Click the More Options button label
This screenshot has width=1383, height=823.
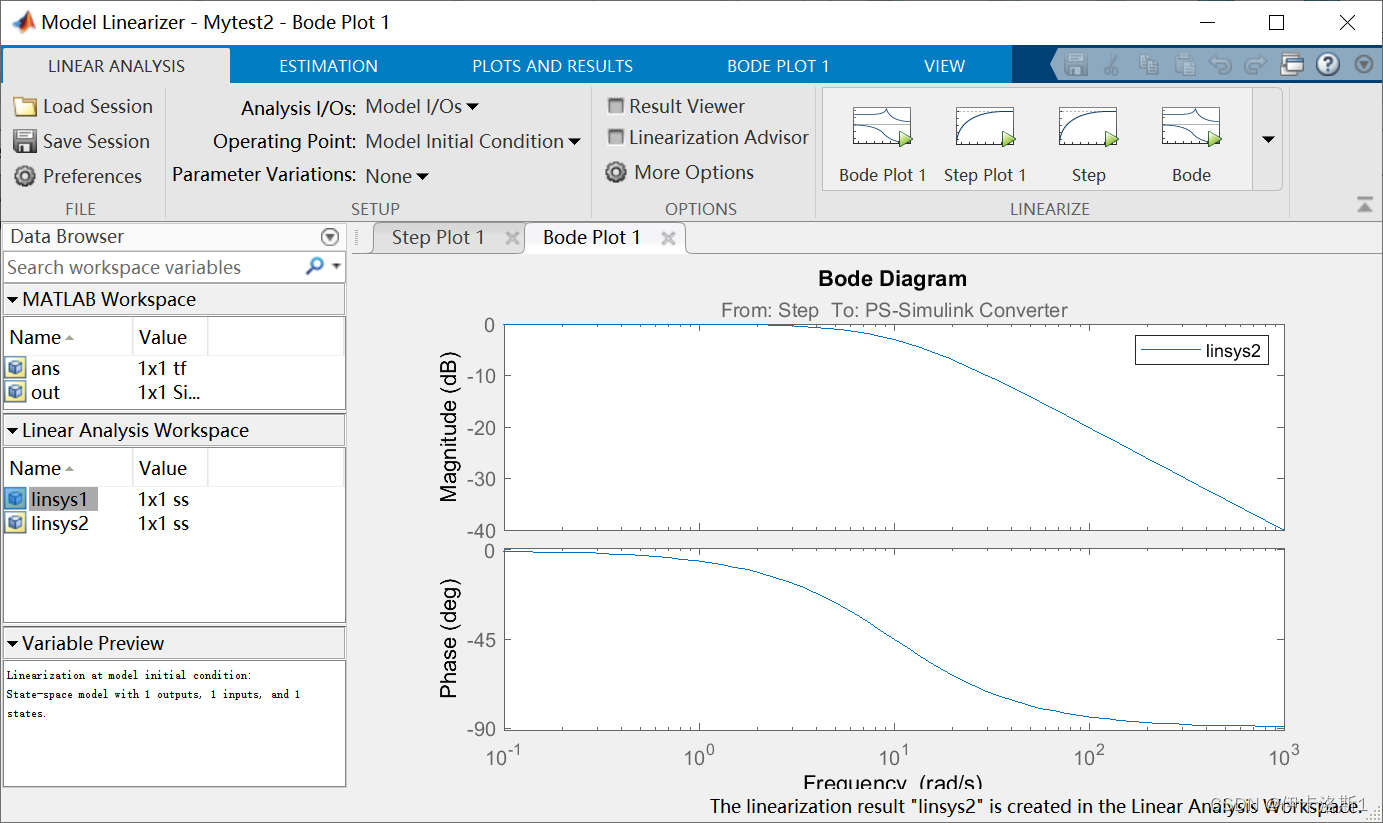click(694, 173)
